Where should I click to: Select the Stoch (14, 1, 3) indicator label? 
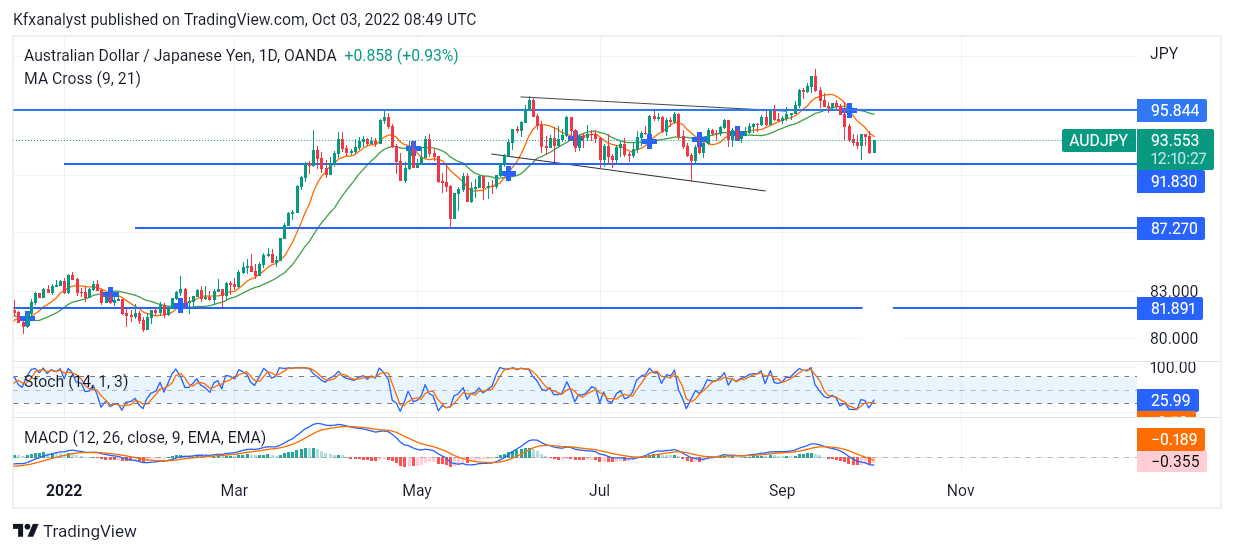(x=75, y=381)
